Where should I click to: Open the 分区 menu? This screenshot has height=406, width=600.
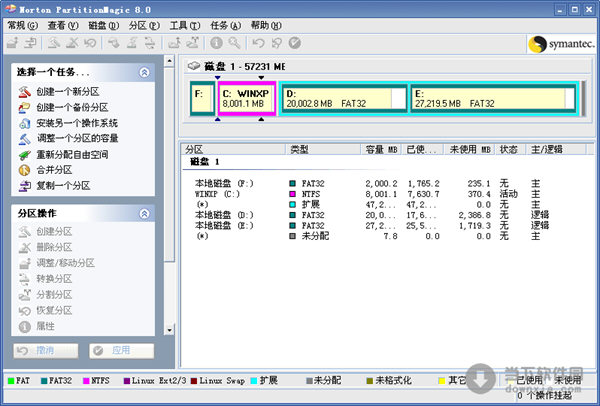point(144,26)
